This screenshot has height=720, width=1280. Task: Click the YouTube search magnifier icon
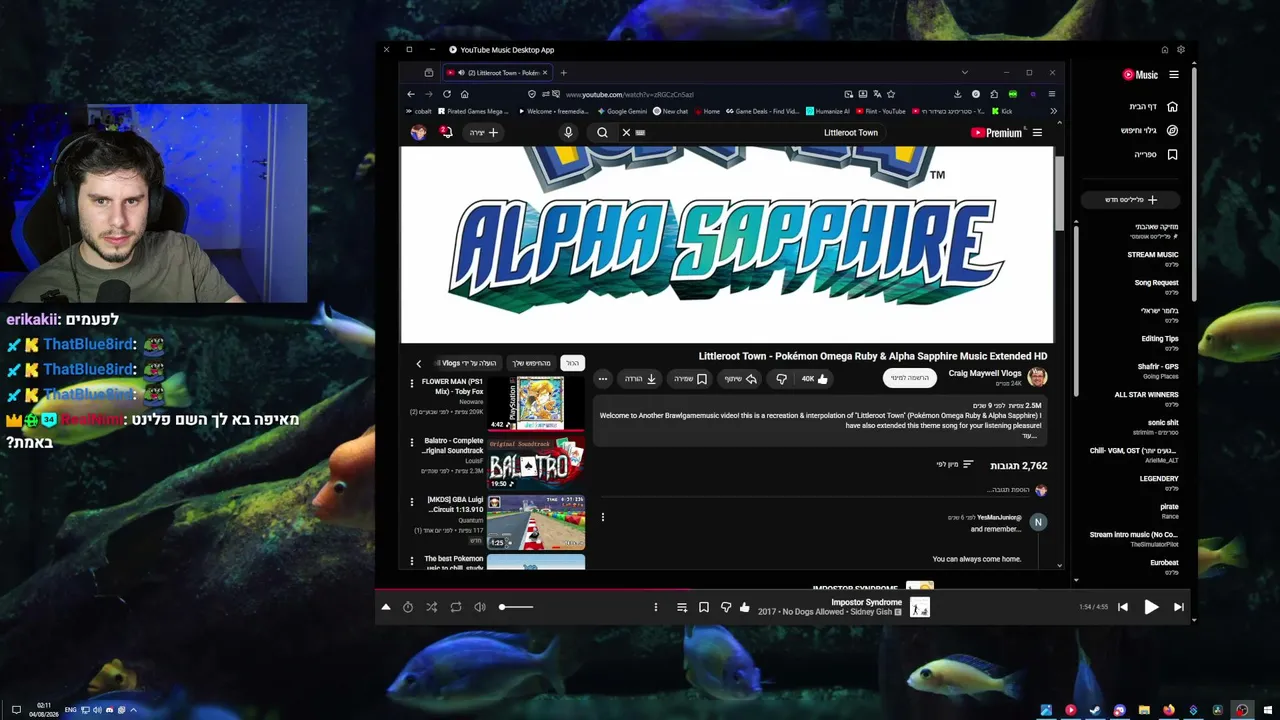point(602,133)
